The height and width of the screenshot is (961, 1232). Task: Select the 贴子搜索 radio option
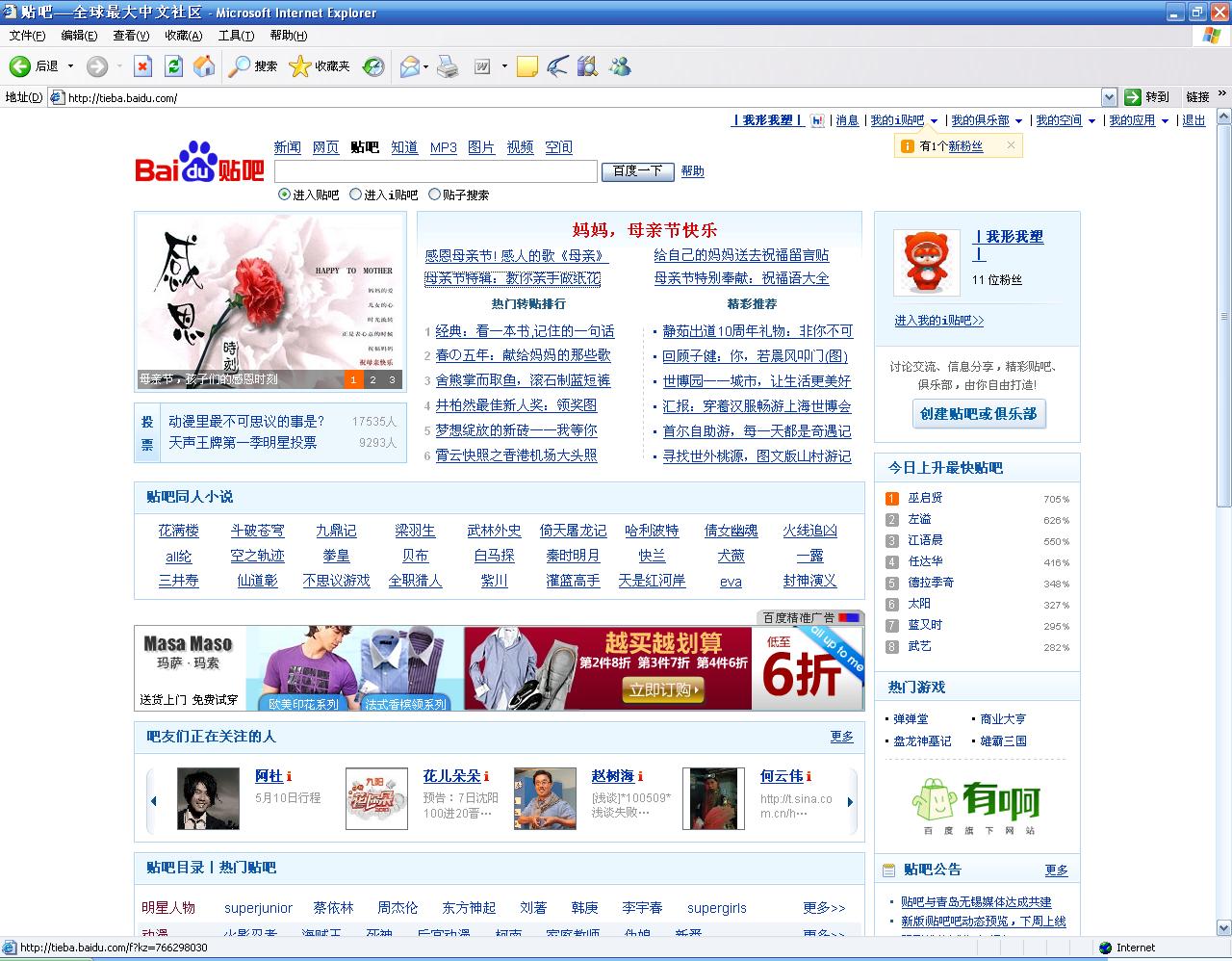pyautogui.click(x=434, y=195)
